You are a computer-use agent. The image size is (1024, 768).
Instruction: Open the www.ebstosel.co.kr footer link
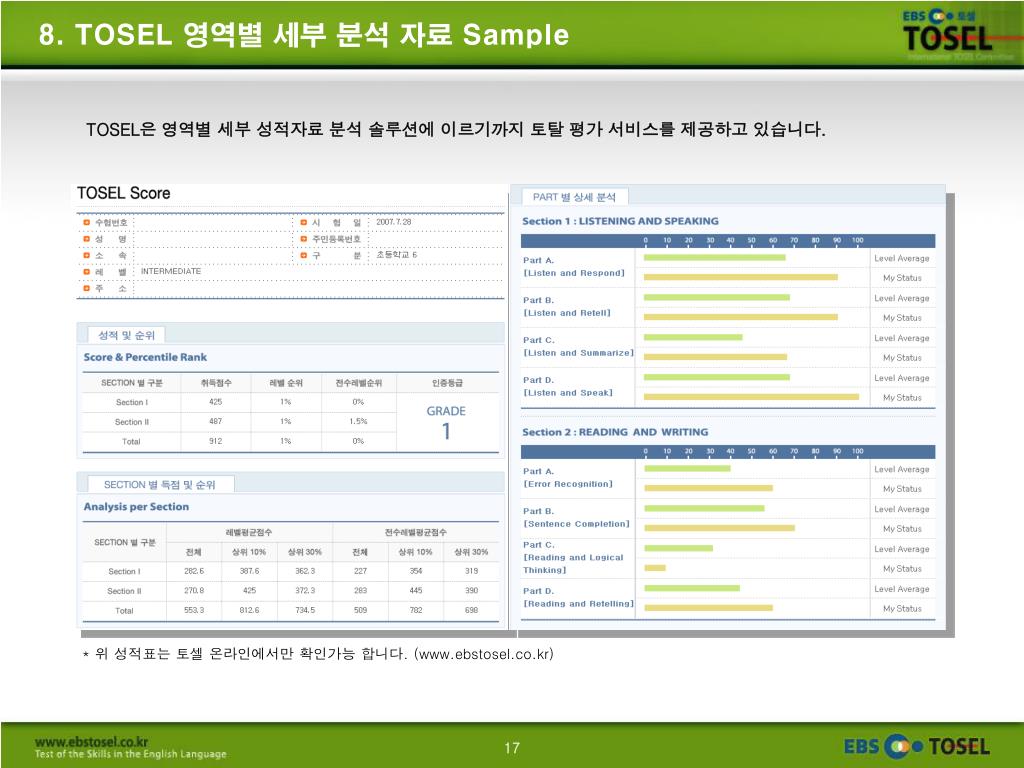[x=91, y=742]
